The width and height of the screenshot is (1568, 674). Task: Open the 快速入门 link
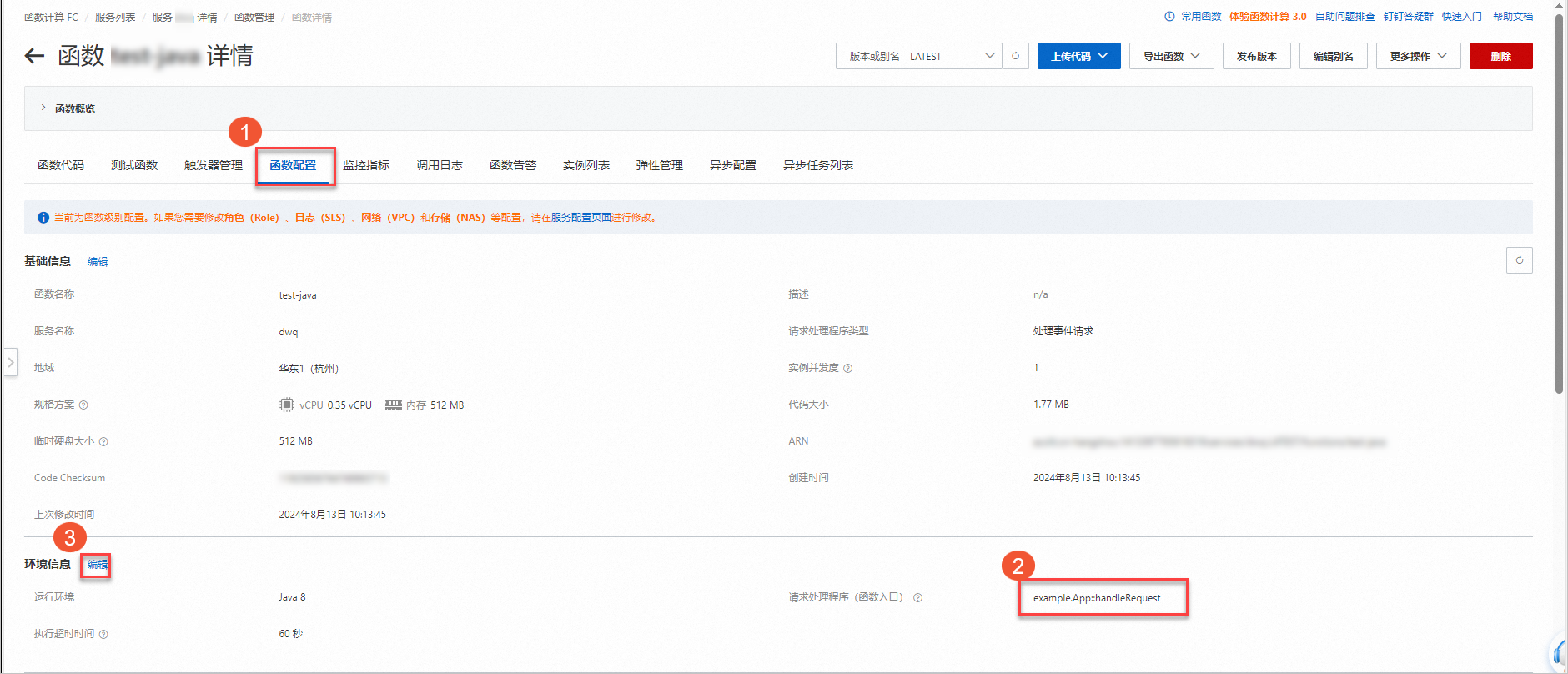pos(1462,17)
